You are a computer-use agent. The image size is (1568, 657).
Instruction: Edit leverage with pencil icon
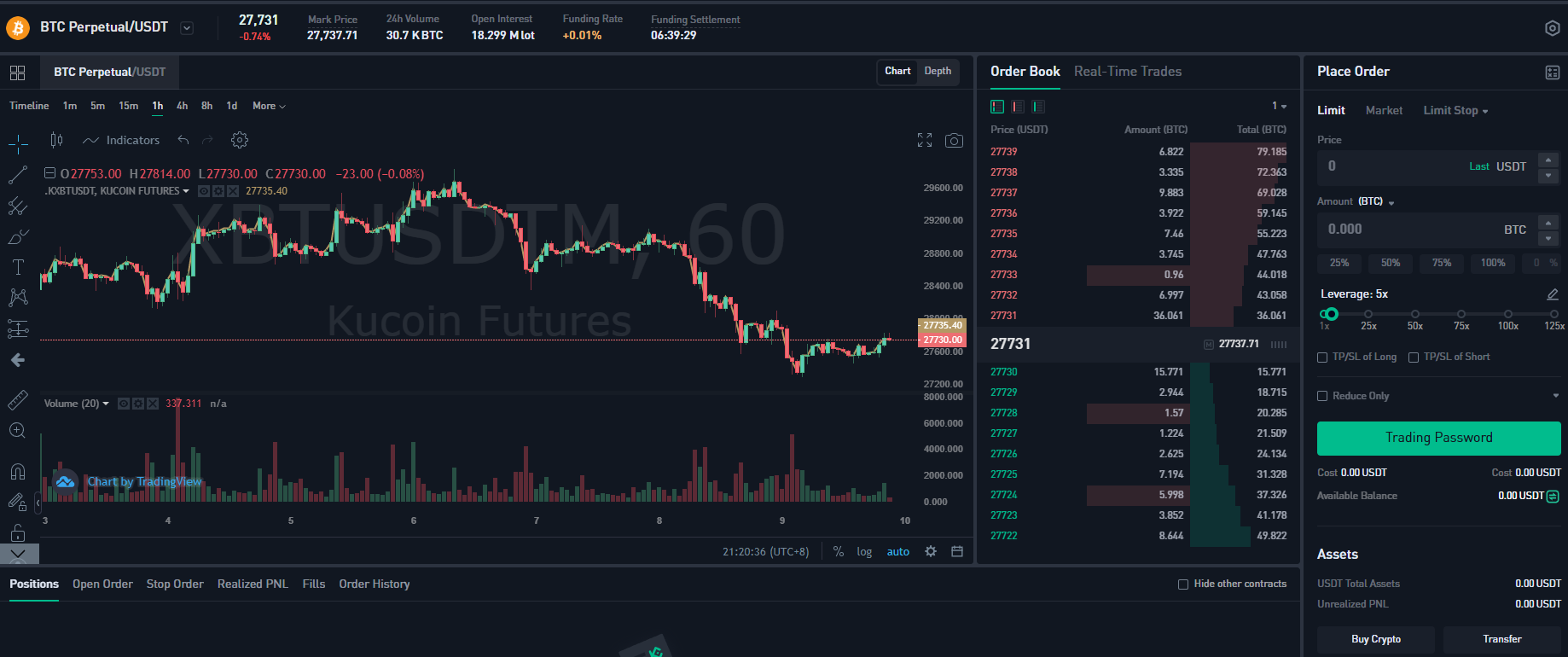point(1553,294)
